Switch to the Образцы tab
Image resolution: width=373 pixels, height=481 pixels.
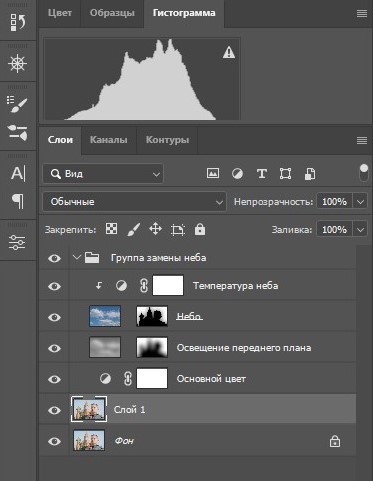(x=112, y=13)
